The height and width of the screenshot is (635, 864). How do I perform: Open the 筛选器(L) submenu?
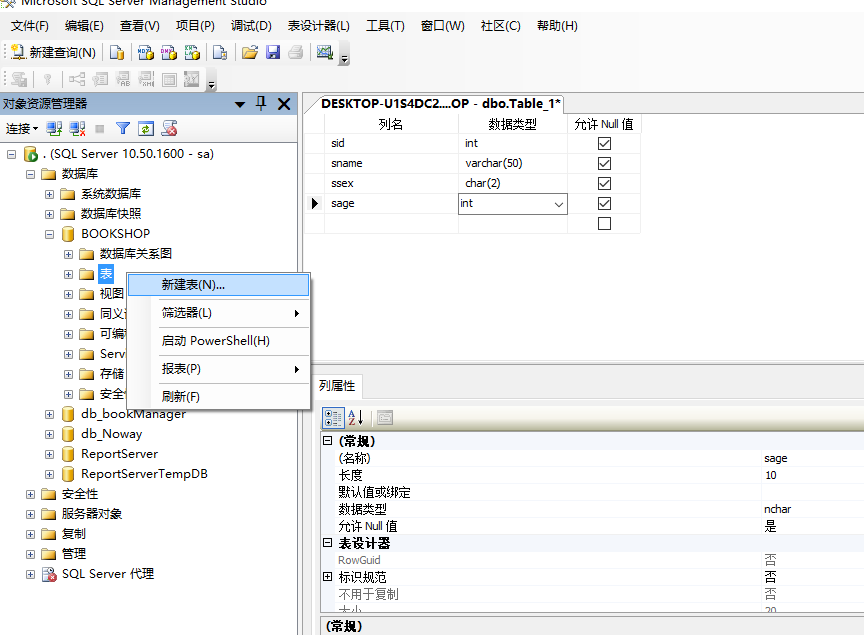(x=219, y=313)
